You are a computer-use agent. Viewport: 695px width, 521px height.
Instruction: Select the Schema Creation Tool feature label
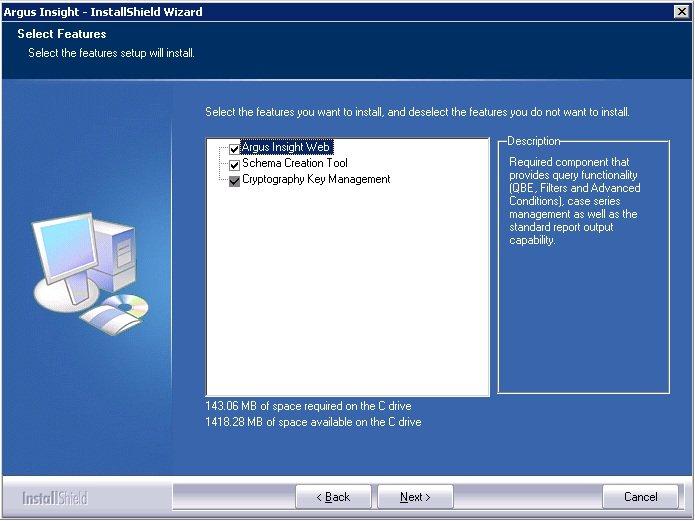coord(295,163)
